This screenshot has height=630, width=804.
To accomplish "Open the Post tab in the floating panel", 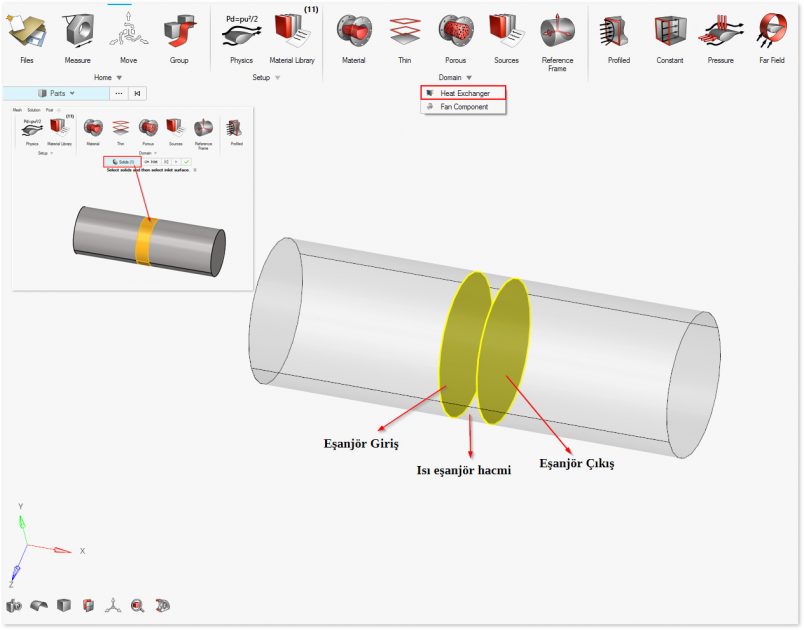I will [x=48, y=108].
